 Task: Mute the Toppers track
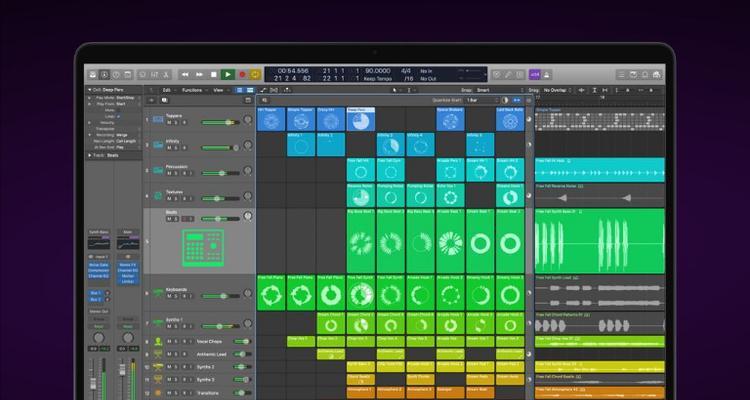click(169, 122)
